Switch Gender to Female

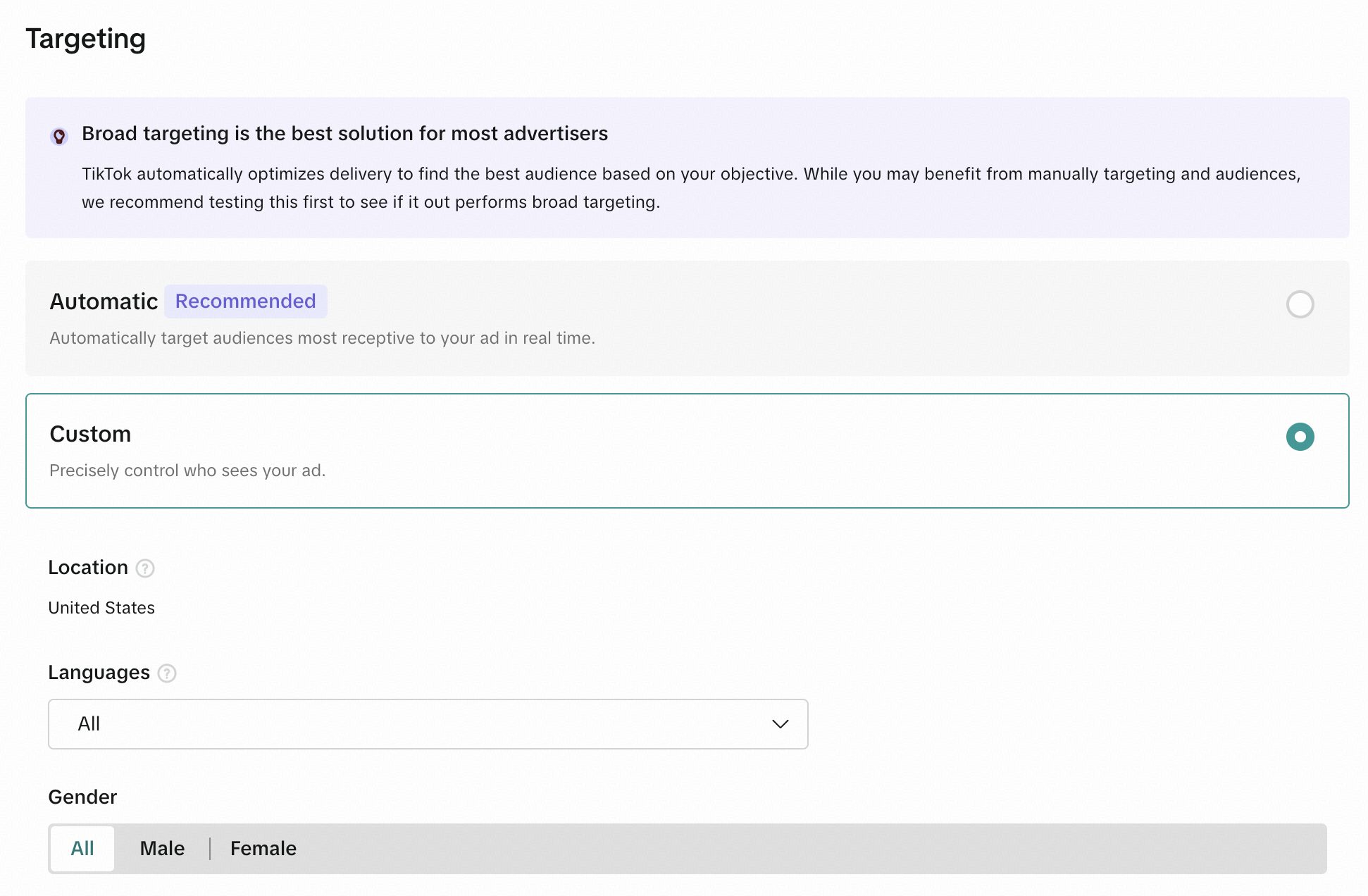(x=263, y=848)
